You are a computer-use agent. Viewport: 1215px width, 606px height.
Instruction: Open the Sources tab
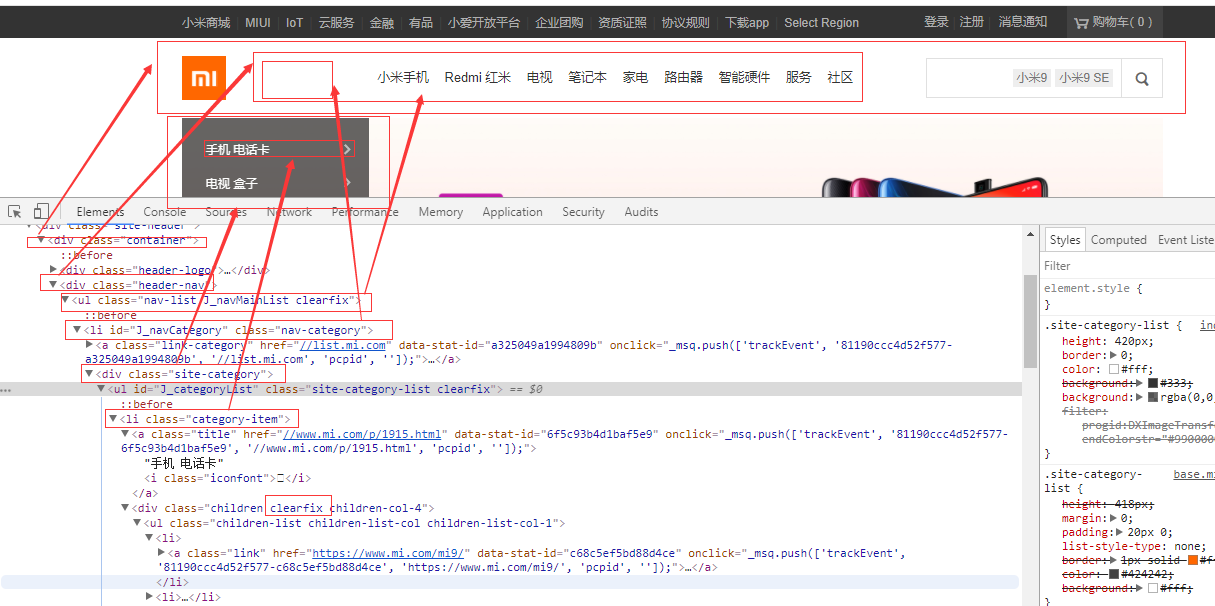pyautogui.click(x=226, y=212)
